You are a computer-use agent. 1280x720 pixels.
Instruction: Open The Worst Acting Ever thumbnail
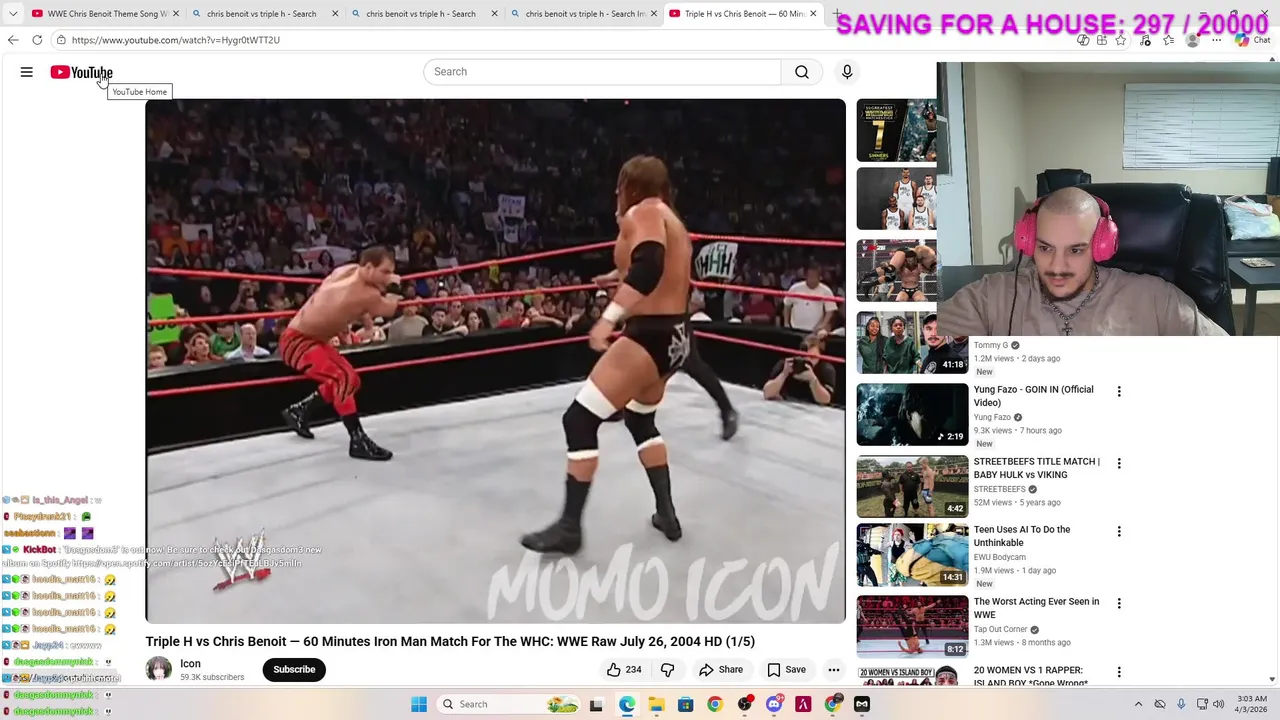point(912,627)
